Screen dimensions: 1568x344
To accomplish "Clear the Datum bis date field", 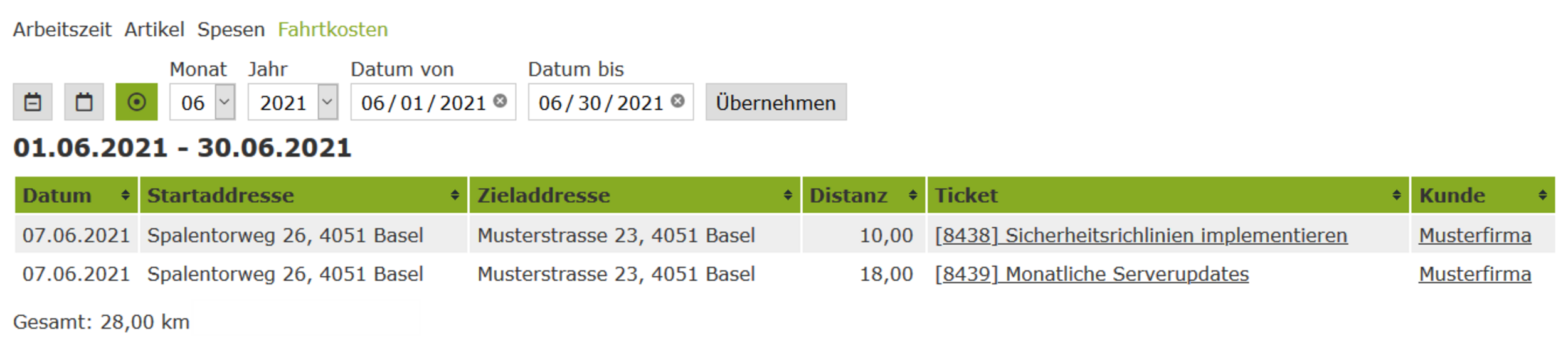I will tap(677, 101).
